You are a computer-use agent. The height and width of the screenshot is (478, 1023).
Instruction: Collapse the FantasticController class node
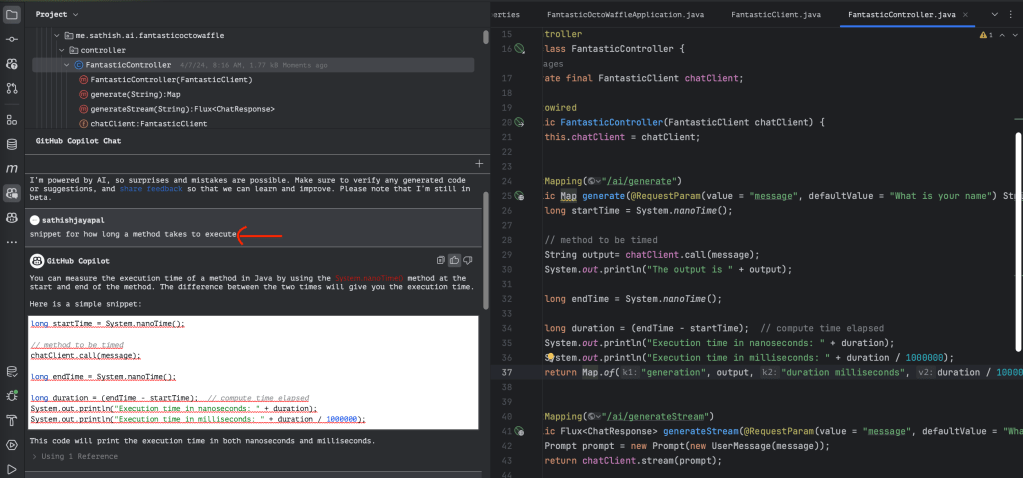click(x=65, y=65)
